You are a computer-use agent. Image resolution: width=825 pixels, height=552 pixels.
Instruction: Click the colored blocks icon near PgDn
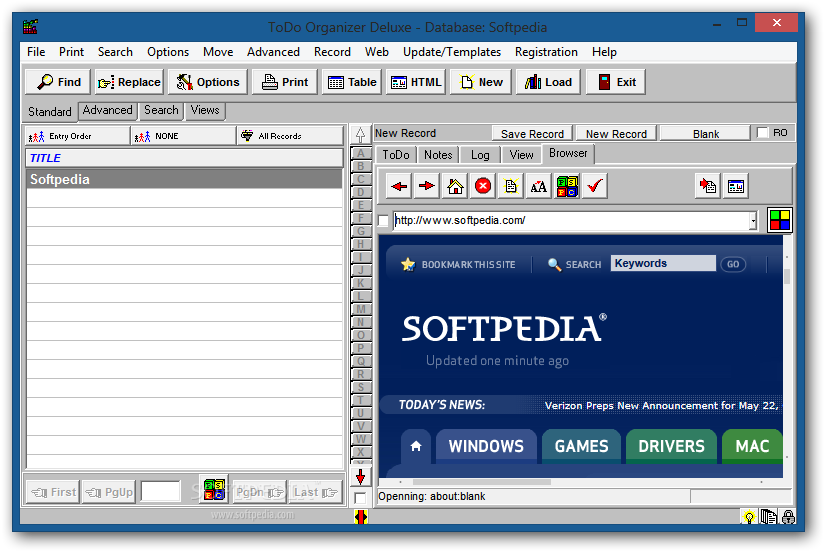pos(215,489)
